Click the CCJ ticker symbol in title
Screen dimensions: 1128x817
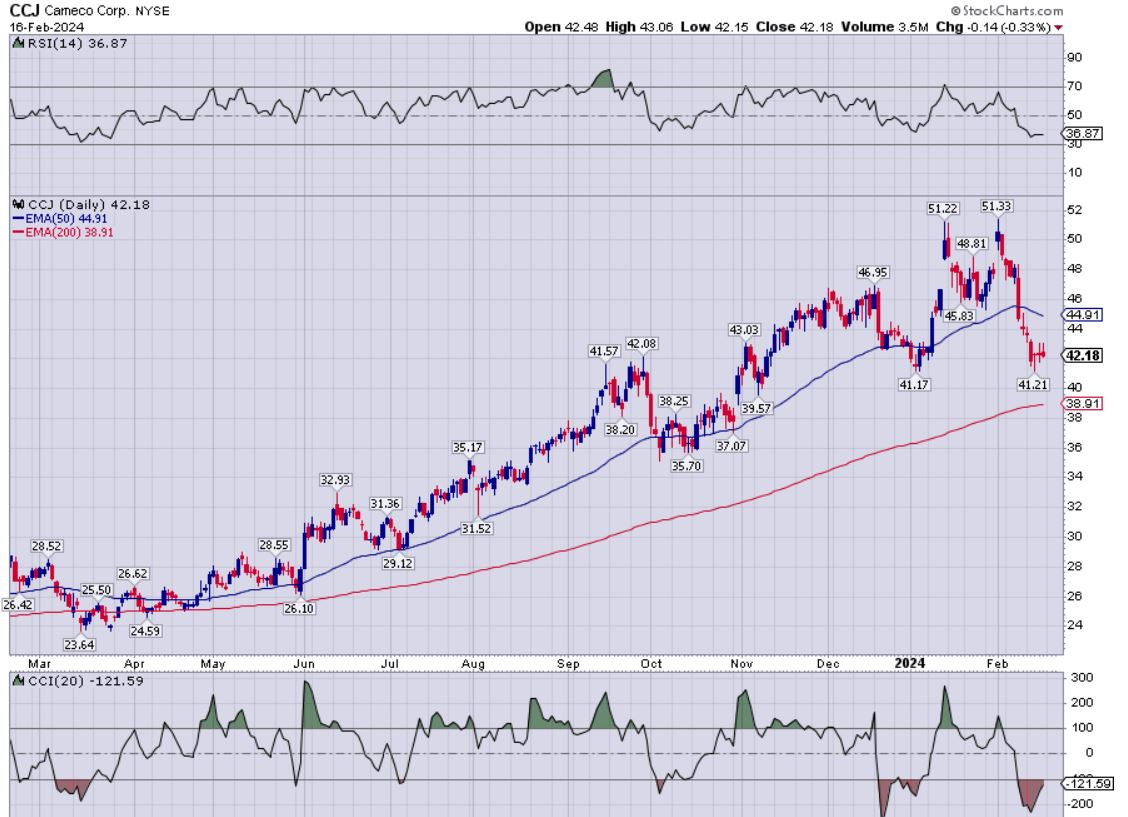[x=24, y=11]
